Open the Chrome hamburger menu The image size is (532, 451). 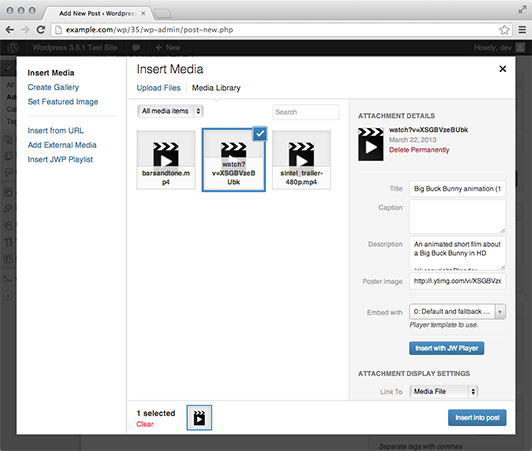[x=522, y=30]
